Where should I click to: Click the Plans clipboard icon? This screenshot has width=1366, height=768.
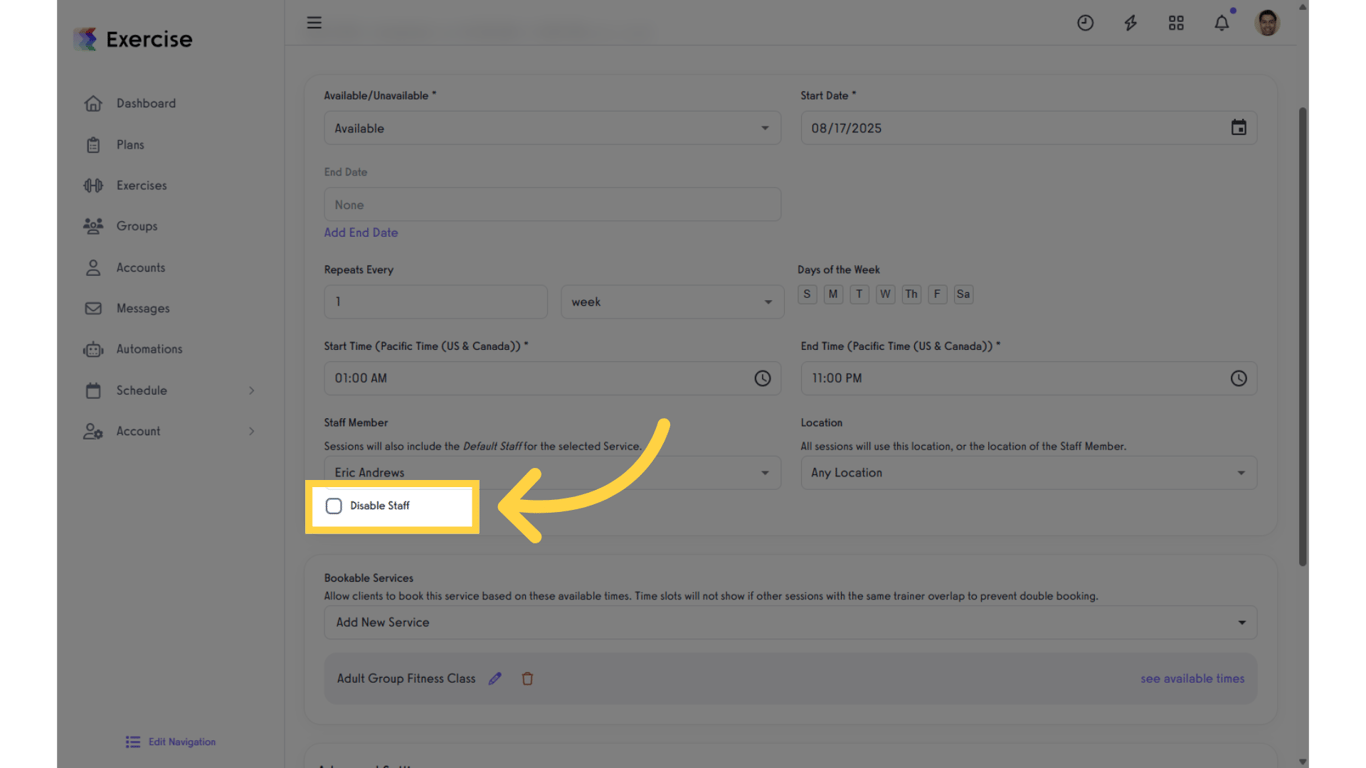coord(93,145)
